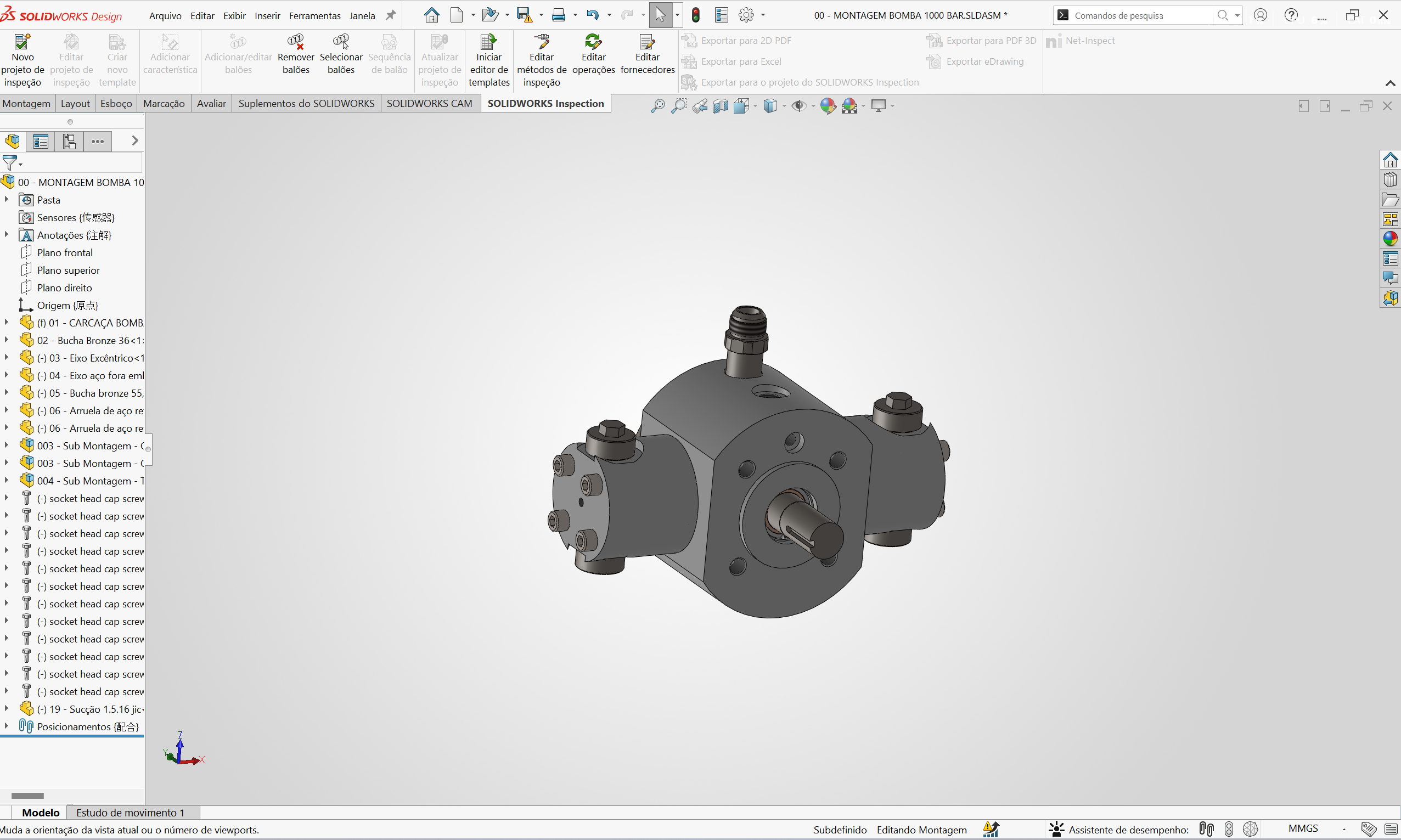Expand more manager tabs with the chevron arrow
The width and height of the screenshot is (1401, 840).
coord(135,141)
